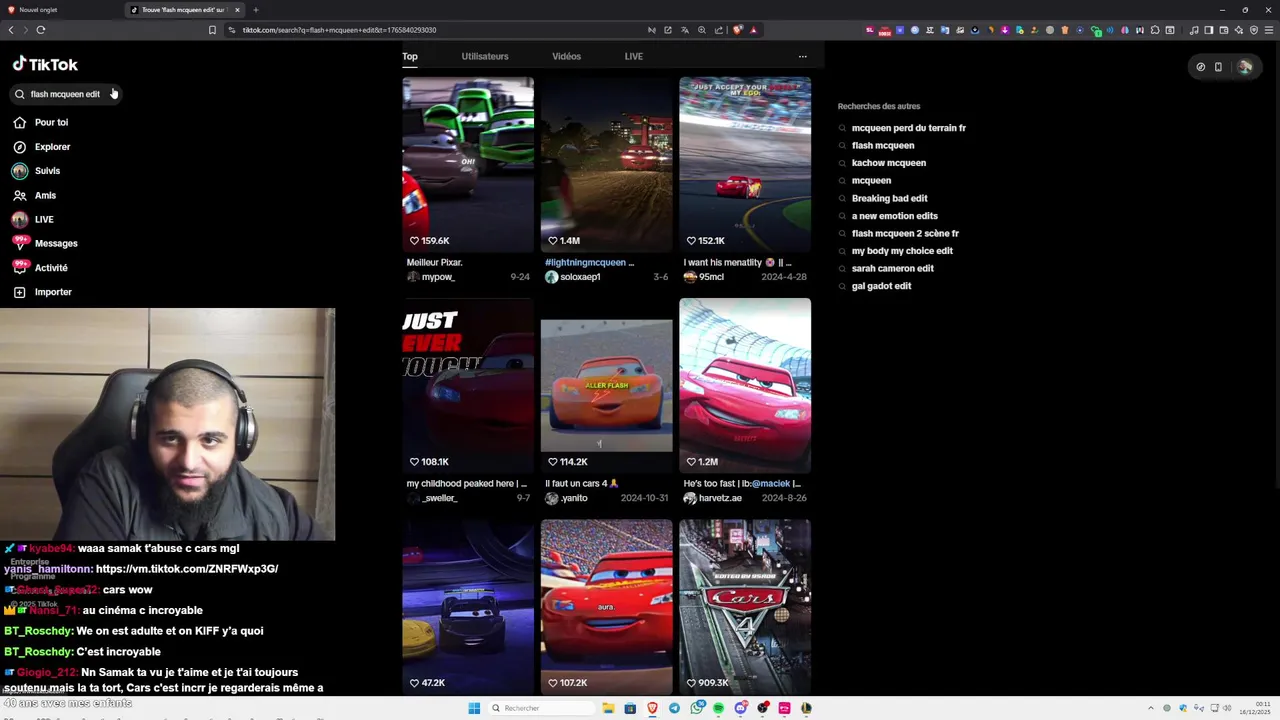The image size is (1280, 720).
Task: Click the three-dots more options beside LIVE tab
Action: click(x=802, y=56)
